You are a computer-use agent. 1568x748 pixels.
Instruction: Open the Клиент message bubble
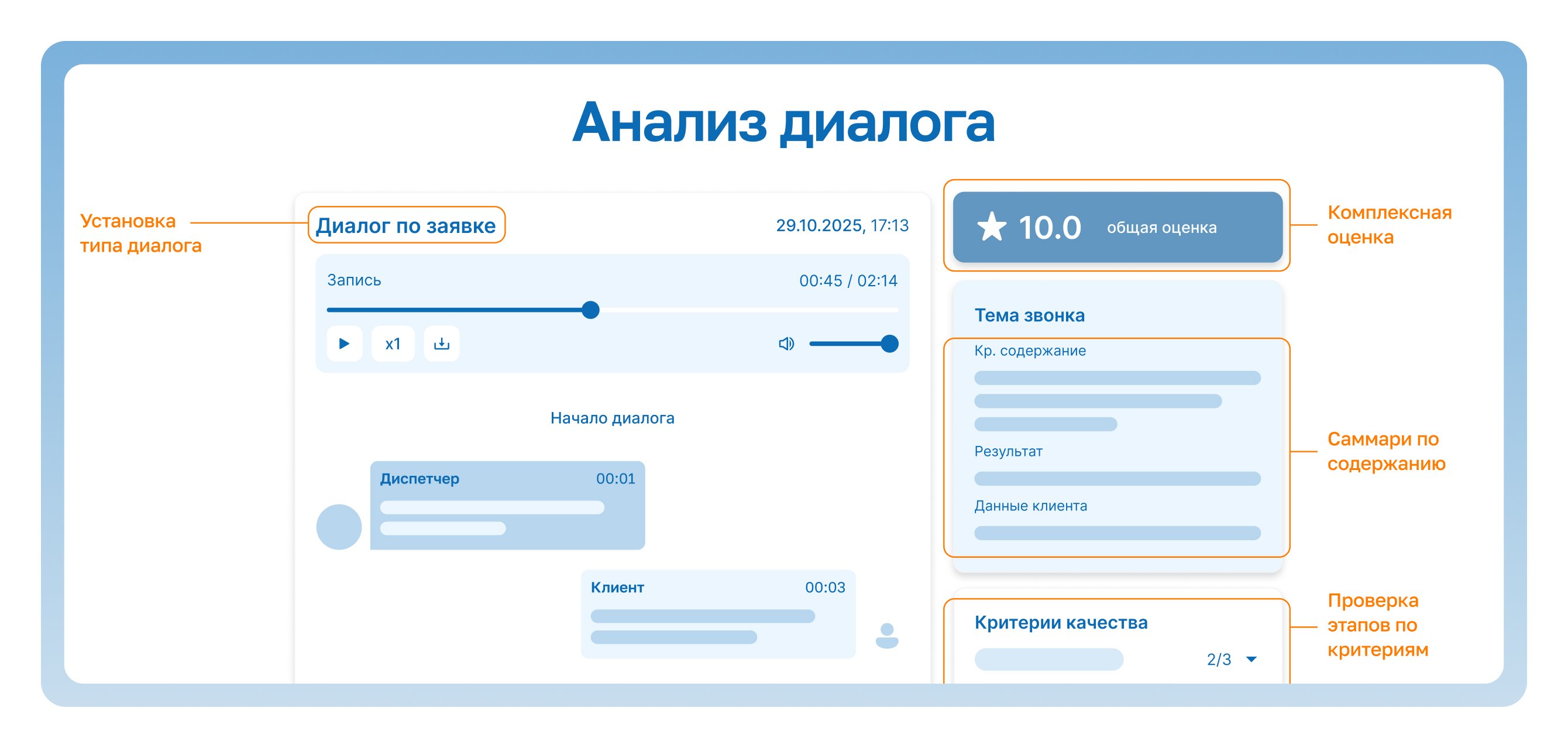click(718, 614)
